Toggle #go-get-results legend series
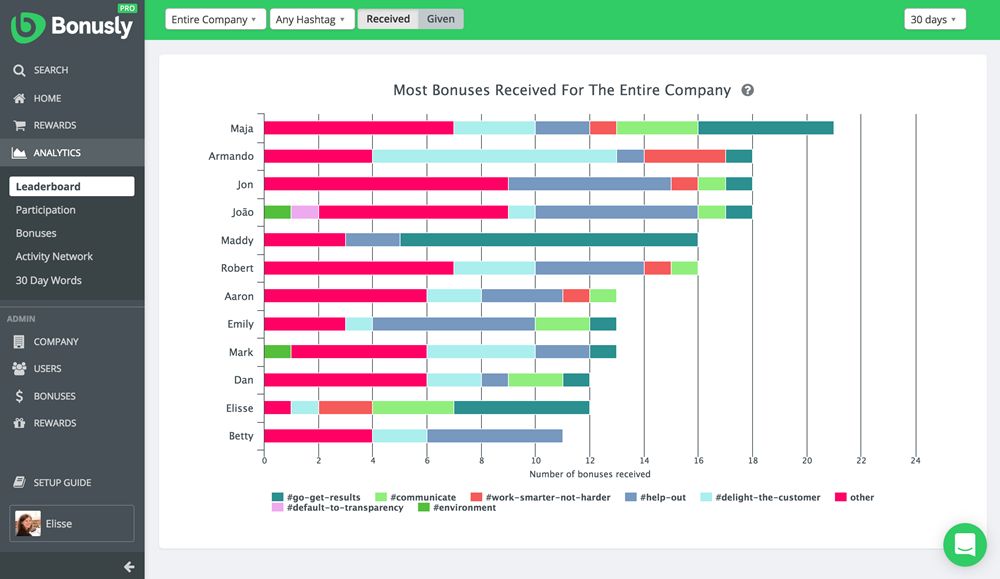Viewport: 1000px width, 579px height. point(316,497)
